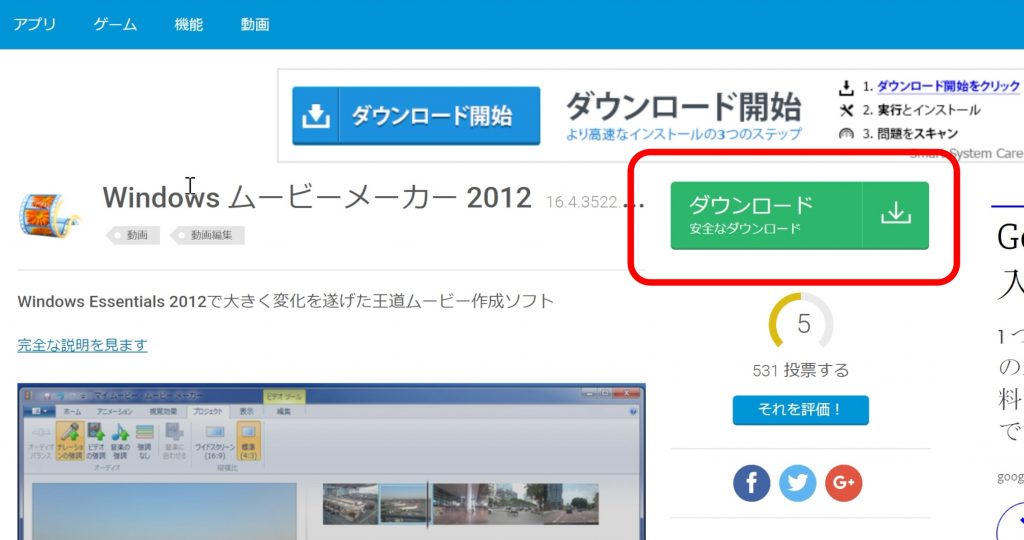Share via the Twitter bird icon
The height and width of the screenshot is (540, 1024).
(797, 483)
